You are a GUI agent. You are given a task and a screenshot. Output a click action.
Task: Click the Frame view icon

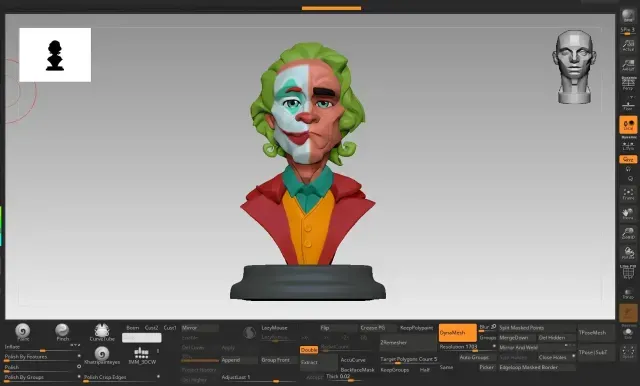pyautogui.click(x=628, y=193)
